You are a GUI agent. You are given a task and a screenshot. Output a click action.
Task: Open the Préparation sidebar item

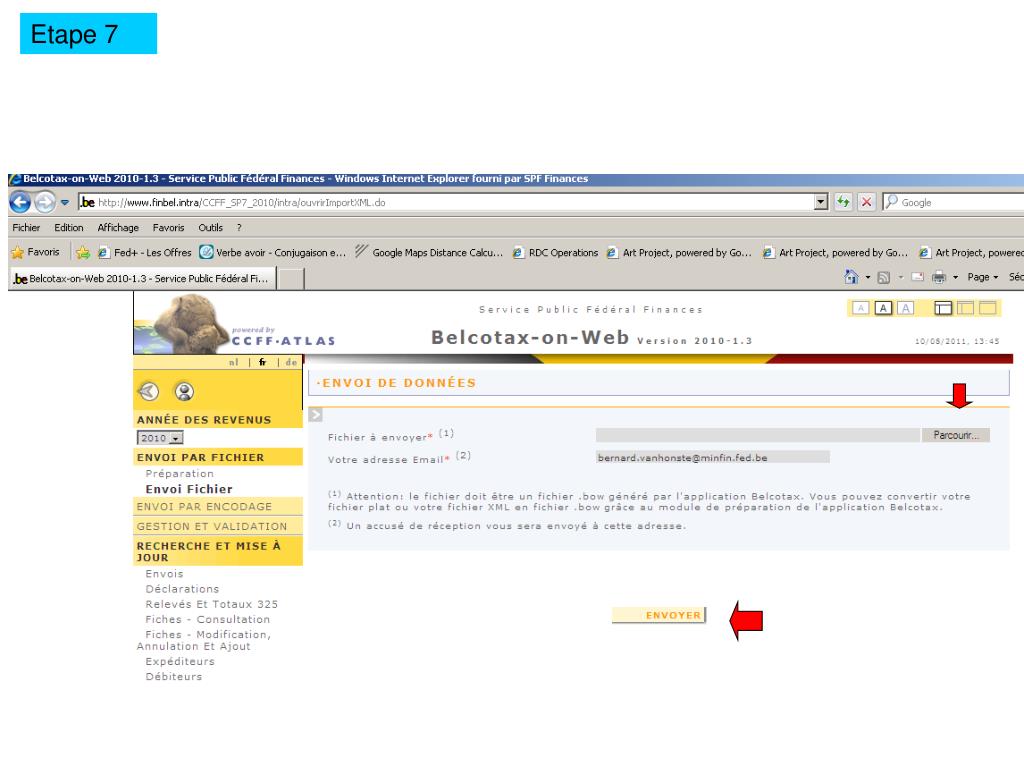[x=180, y=473]
